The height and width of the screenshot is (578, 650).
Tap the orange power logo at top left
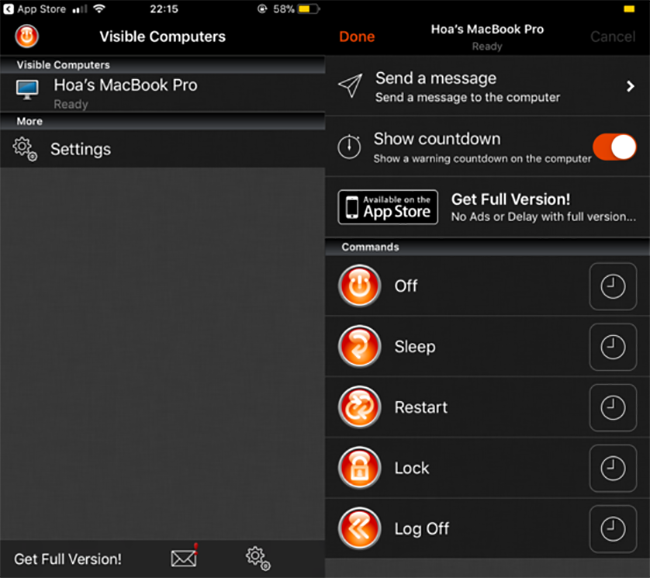point(27,37)
